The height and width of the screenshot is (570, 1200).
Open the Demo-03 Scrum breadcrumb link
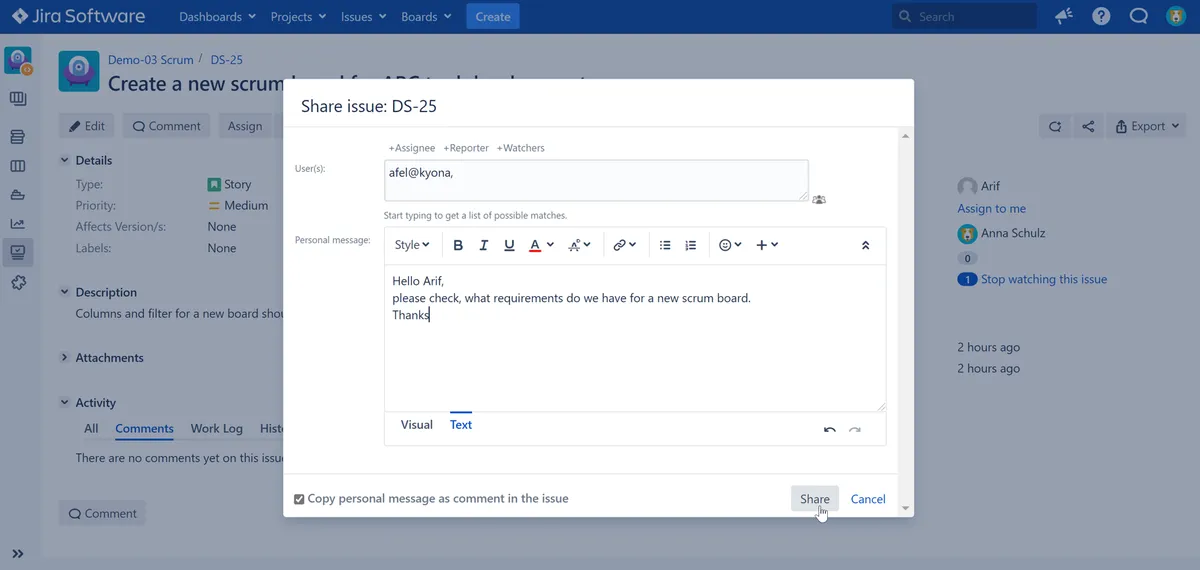click(150, 60)
